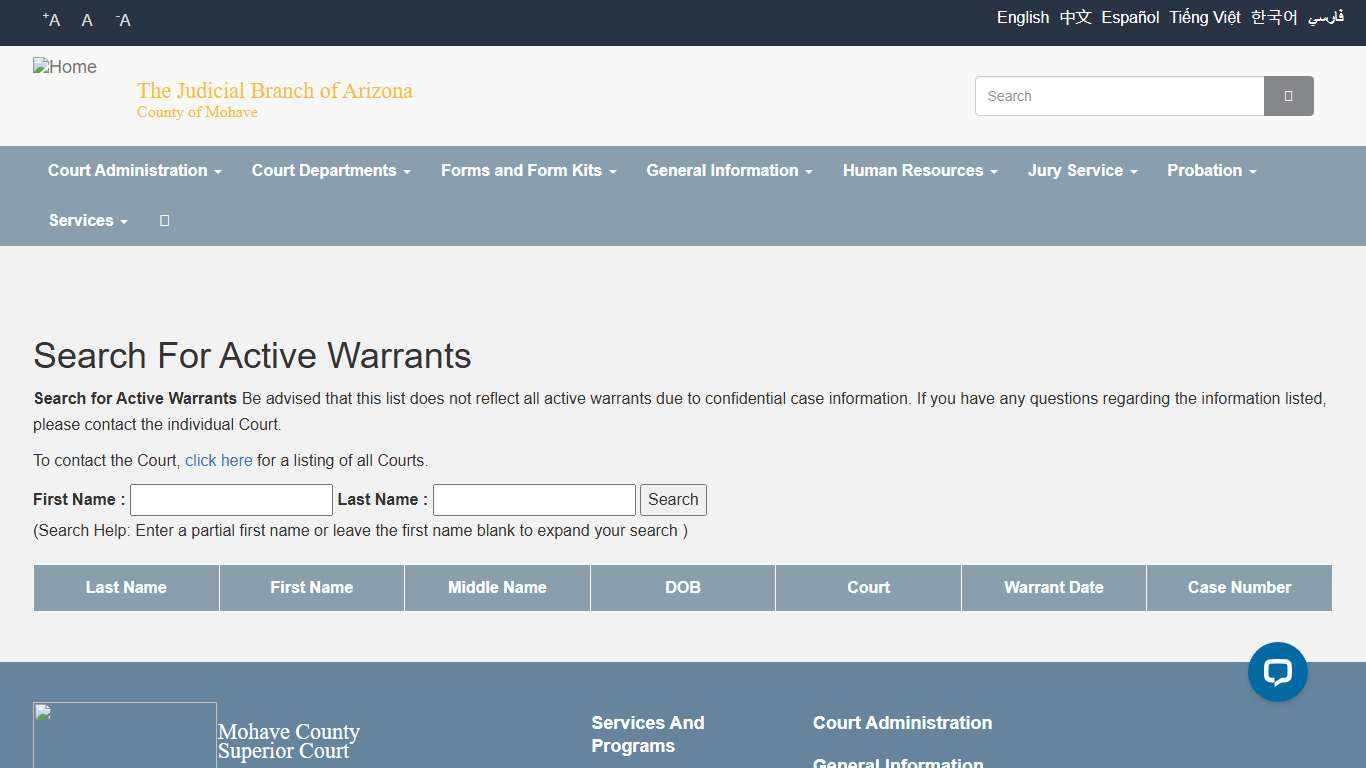
Task: Switch language to Español
Action: [x=1130, y=18]
